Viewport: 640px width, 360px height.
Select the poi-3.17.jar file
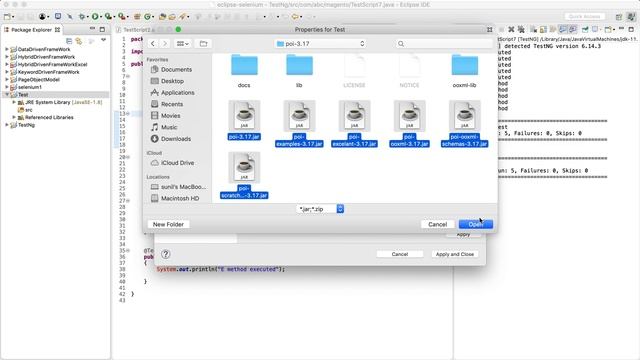point(244,120)
